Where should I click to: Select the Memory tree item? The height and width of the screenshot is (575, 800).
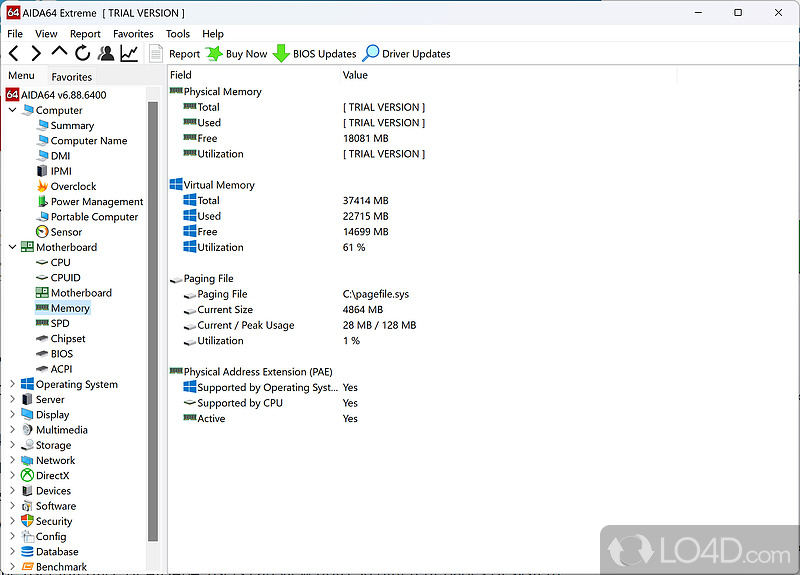pyautogui.click(x=70, y=308)
